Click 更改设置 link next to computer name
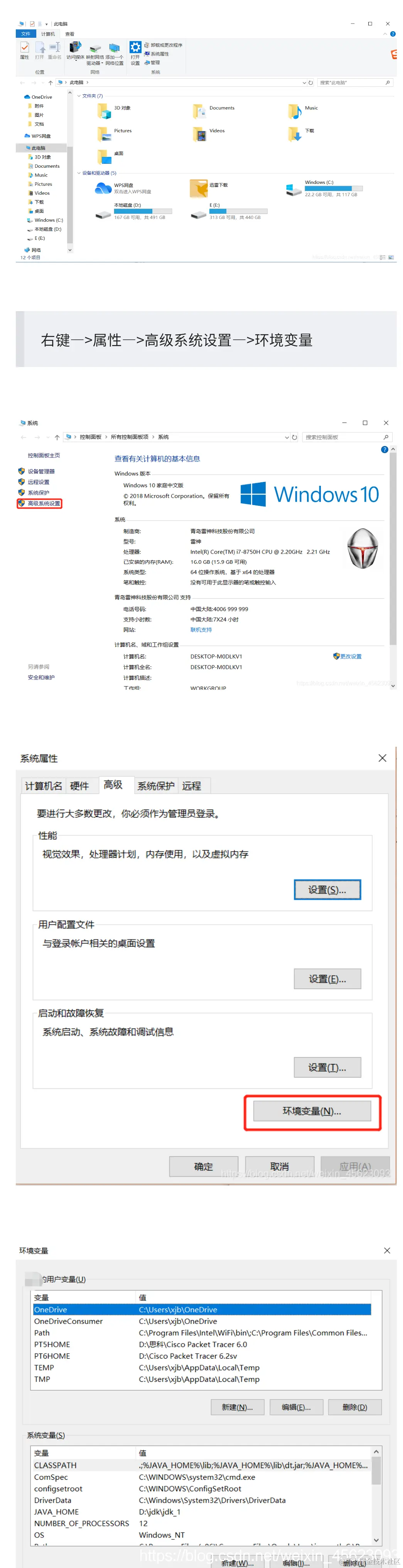The width and height of the screenshot is (403, 1568). [347, 656]
